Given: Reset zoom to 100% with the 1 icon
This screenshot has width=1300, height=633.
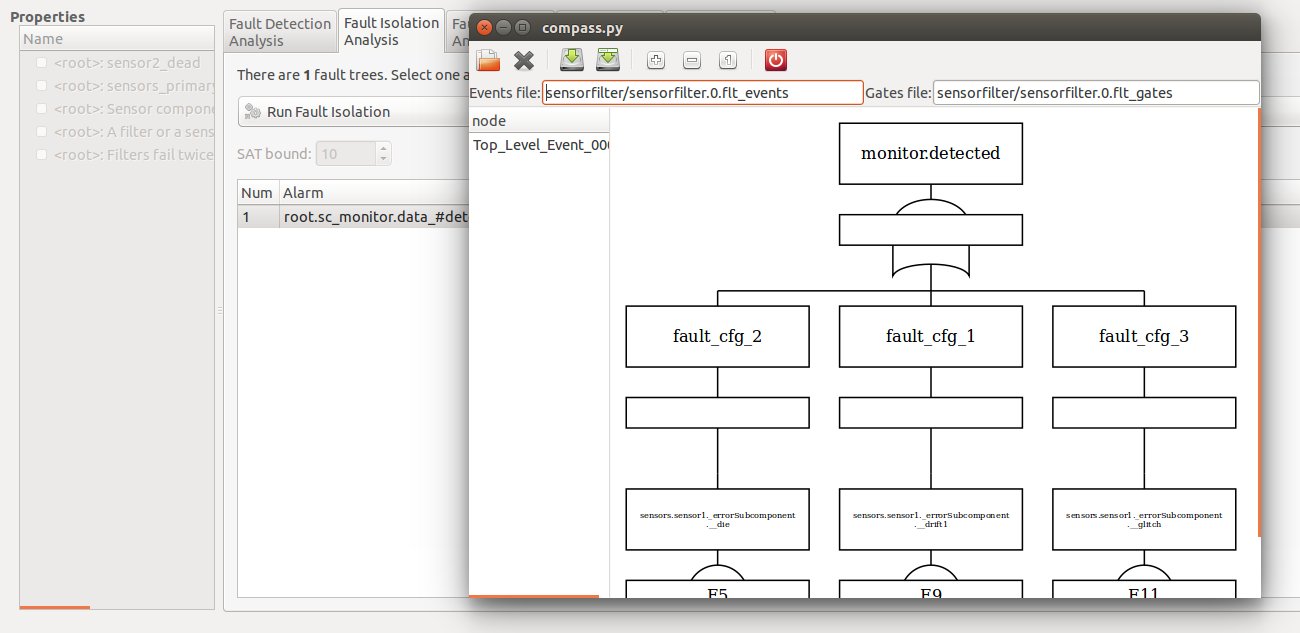Looking at the screenshot, I should coord(728,60).
